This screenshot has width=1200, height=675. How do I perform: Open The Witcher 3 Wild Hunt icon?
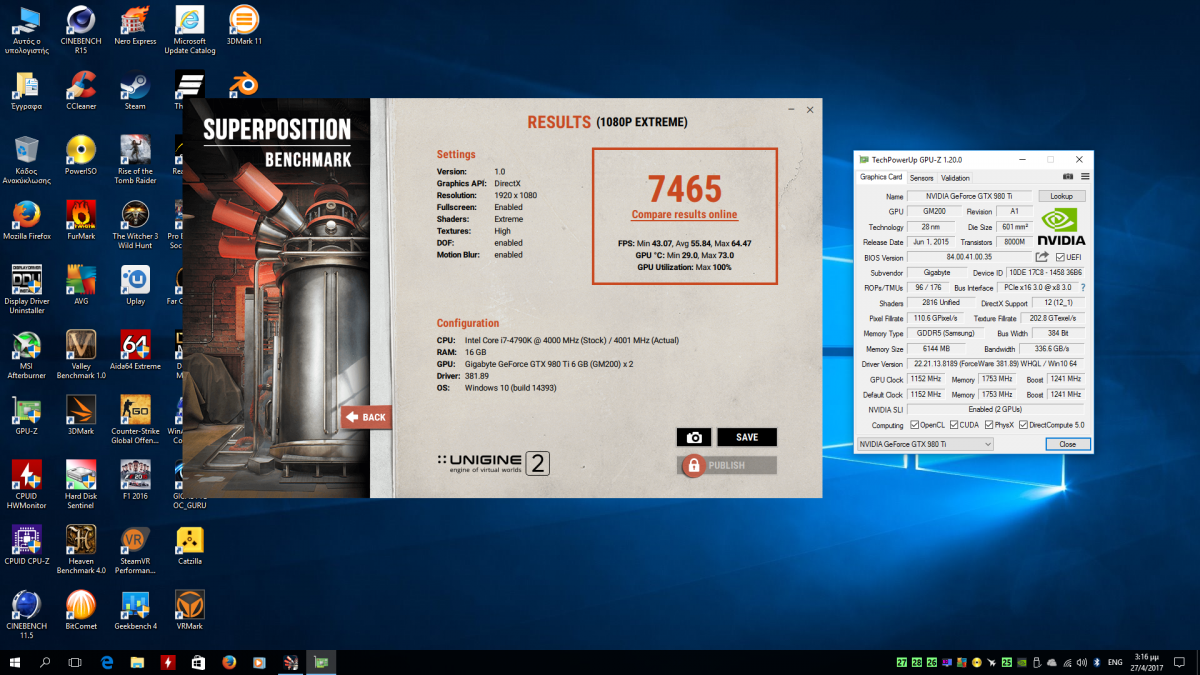point(135,225)
